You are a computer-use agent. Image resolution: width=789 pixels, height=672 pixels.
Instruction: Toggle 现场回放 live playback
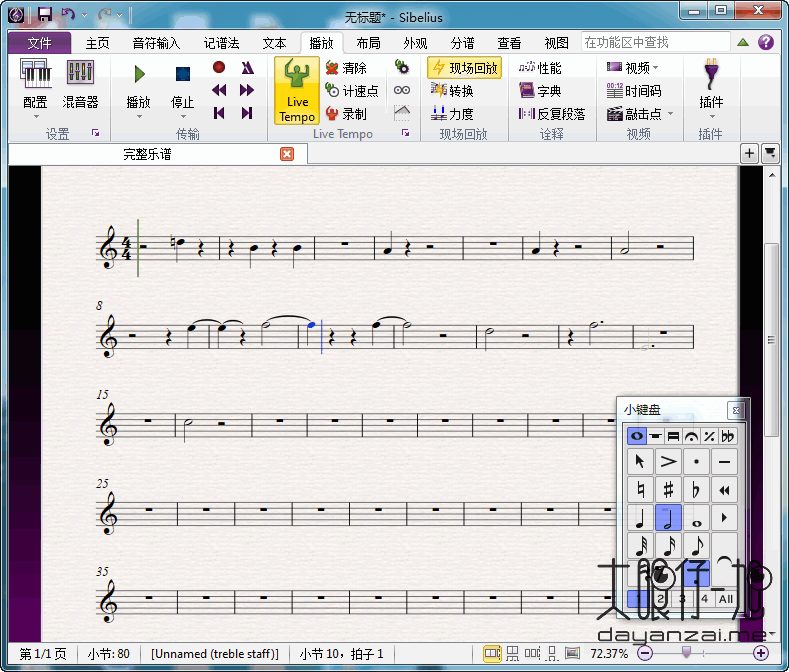coord(464,67)
